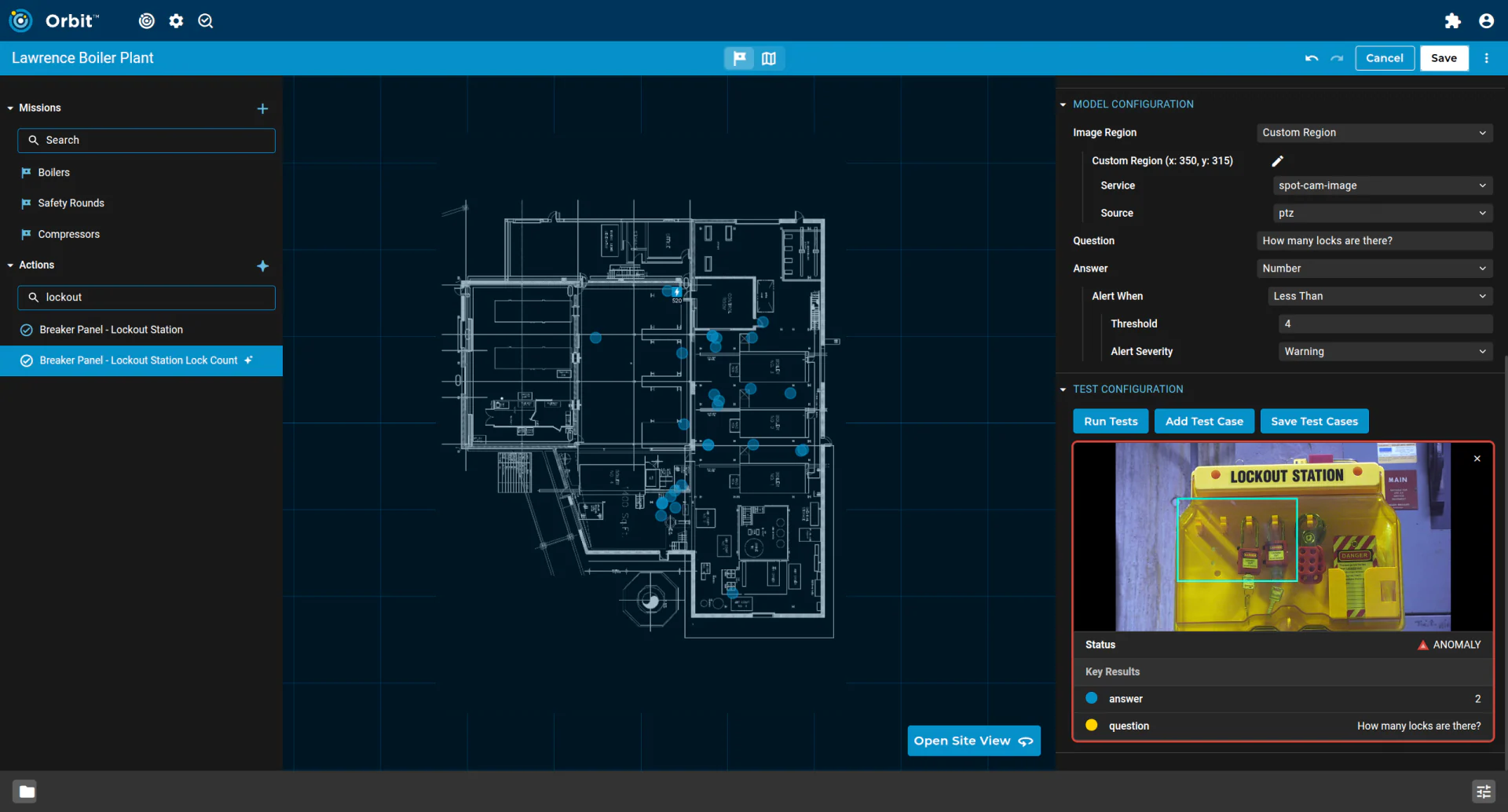Viewport: 1508px width, 812px height.
Task: Save the site map changes
Action: [x=1444, y=58]
